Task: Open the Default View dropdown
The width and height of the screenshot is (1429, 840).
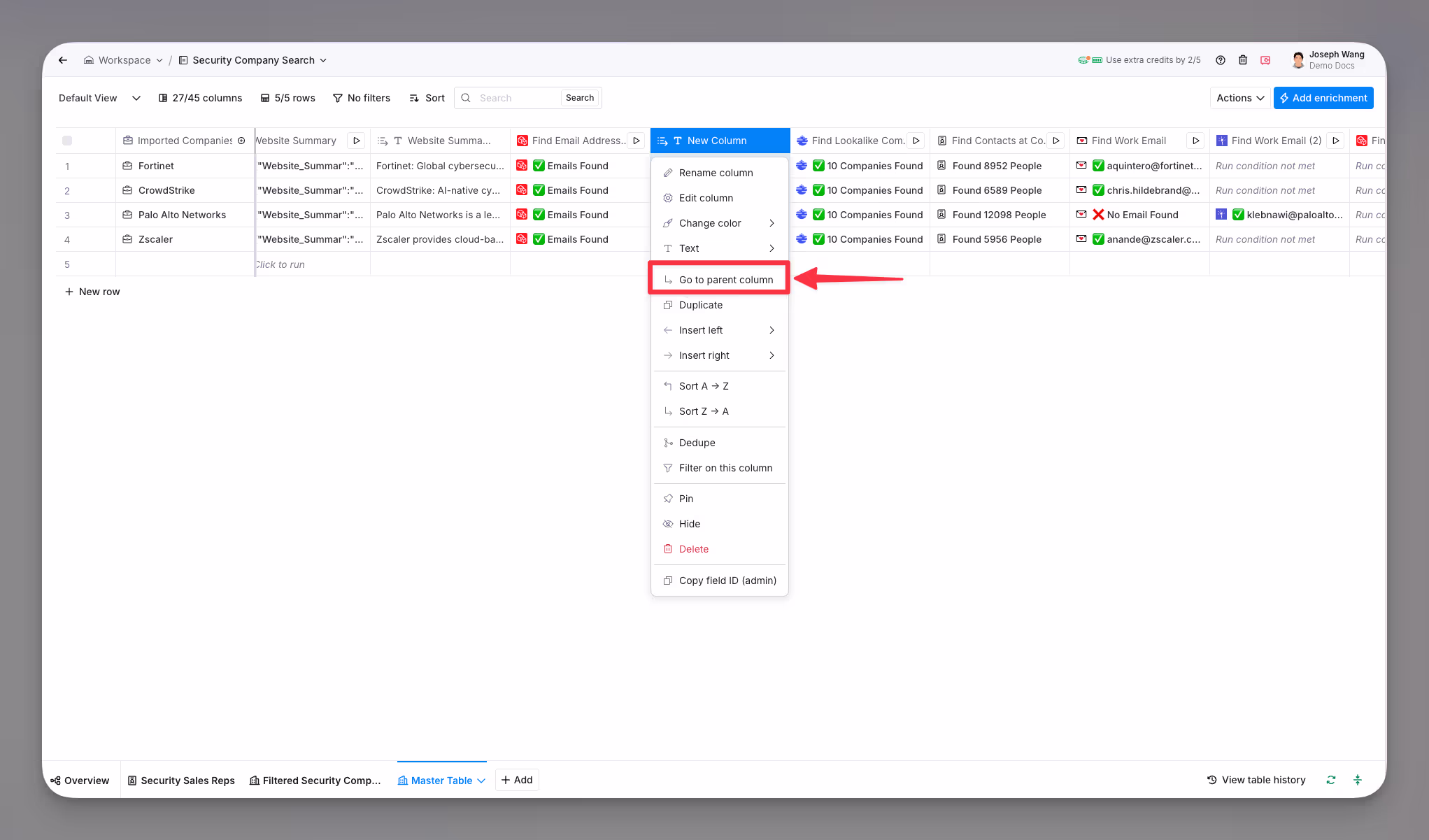Action: [x=99, y=98]
